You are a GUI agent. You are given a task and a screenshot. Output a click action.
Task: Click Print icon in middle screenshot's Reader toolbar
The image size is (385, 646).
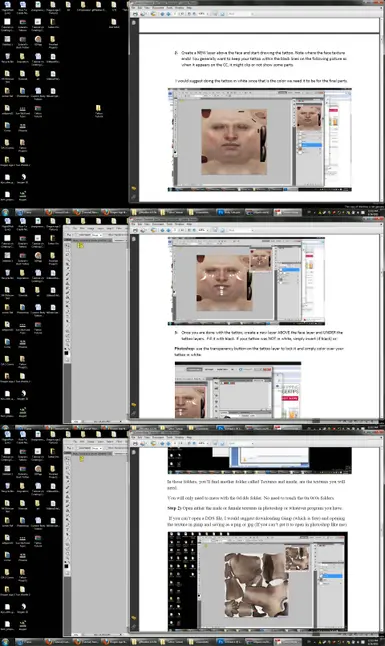(135, 230)
